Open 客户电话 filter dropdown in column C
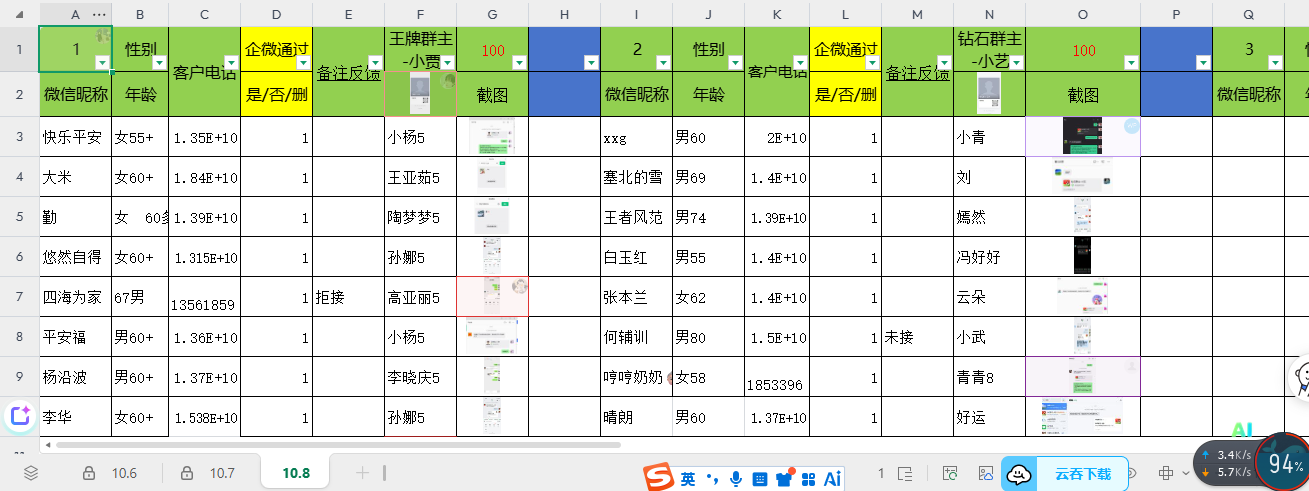The width and height of the screenshot is (1309, 491). [231, 63]
